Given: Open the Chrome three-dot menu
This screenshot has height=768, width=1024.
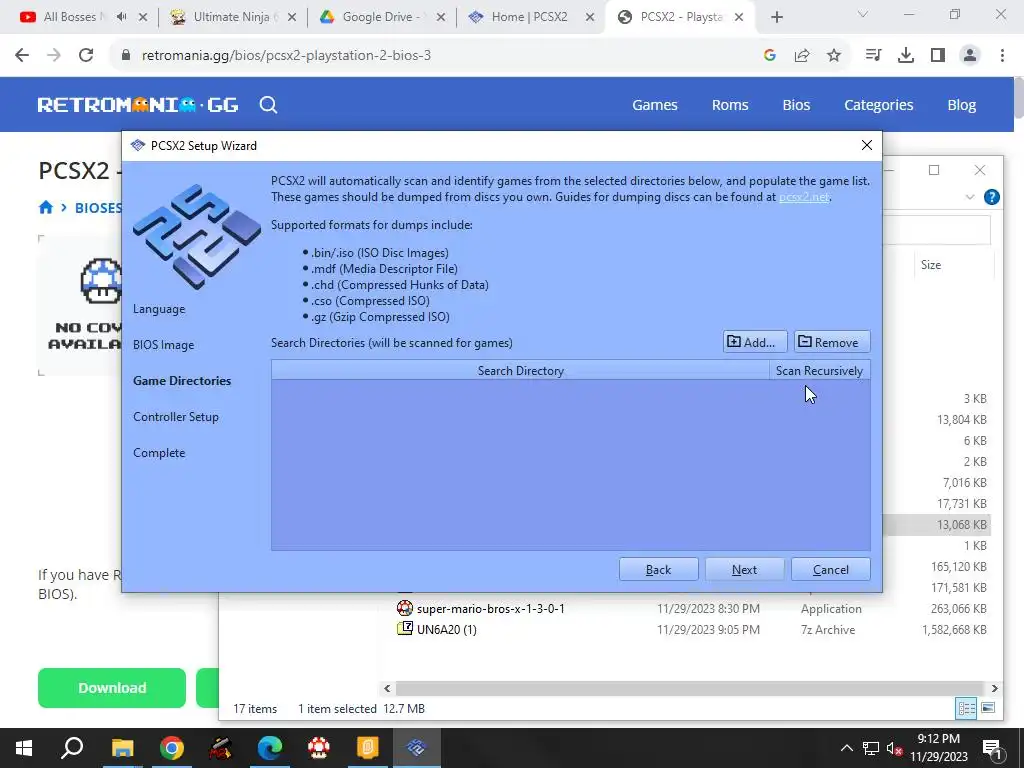Looking at the screenshot, I should point(1002,56).
